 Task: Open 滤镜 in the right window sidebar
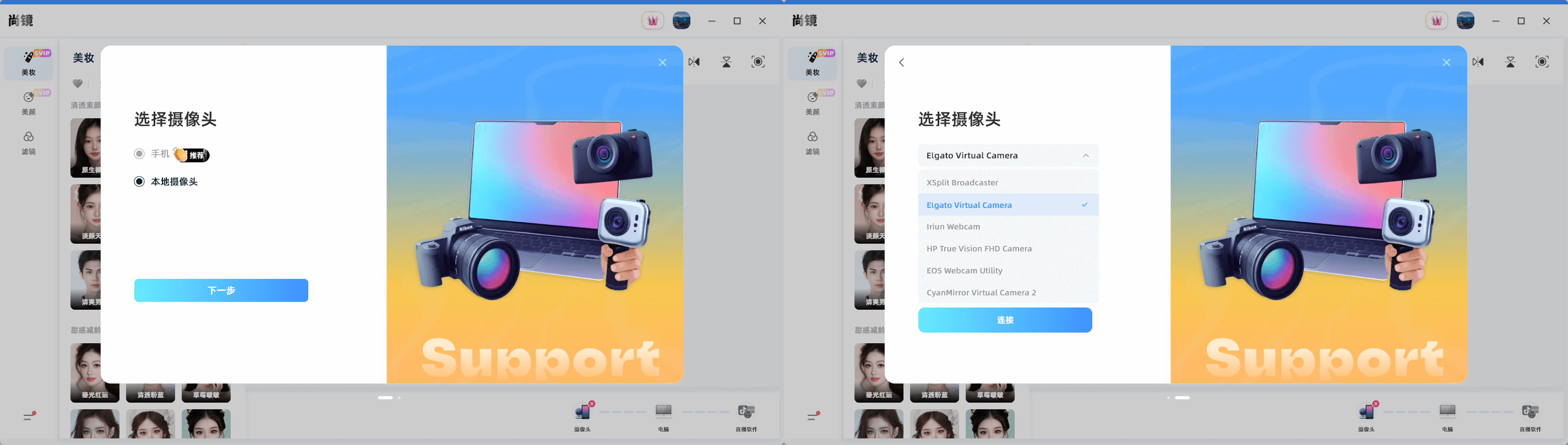813,143
